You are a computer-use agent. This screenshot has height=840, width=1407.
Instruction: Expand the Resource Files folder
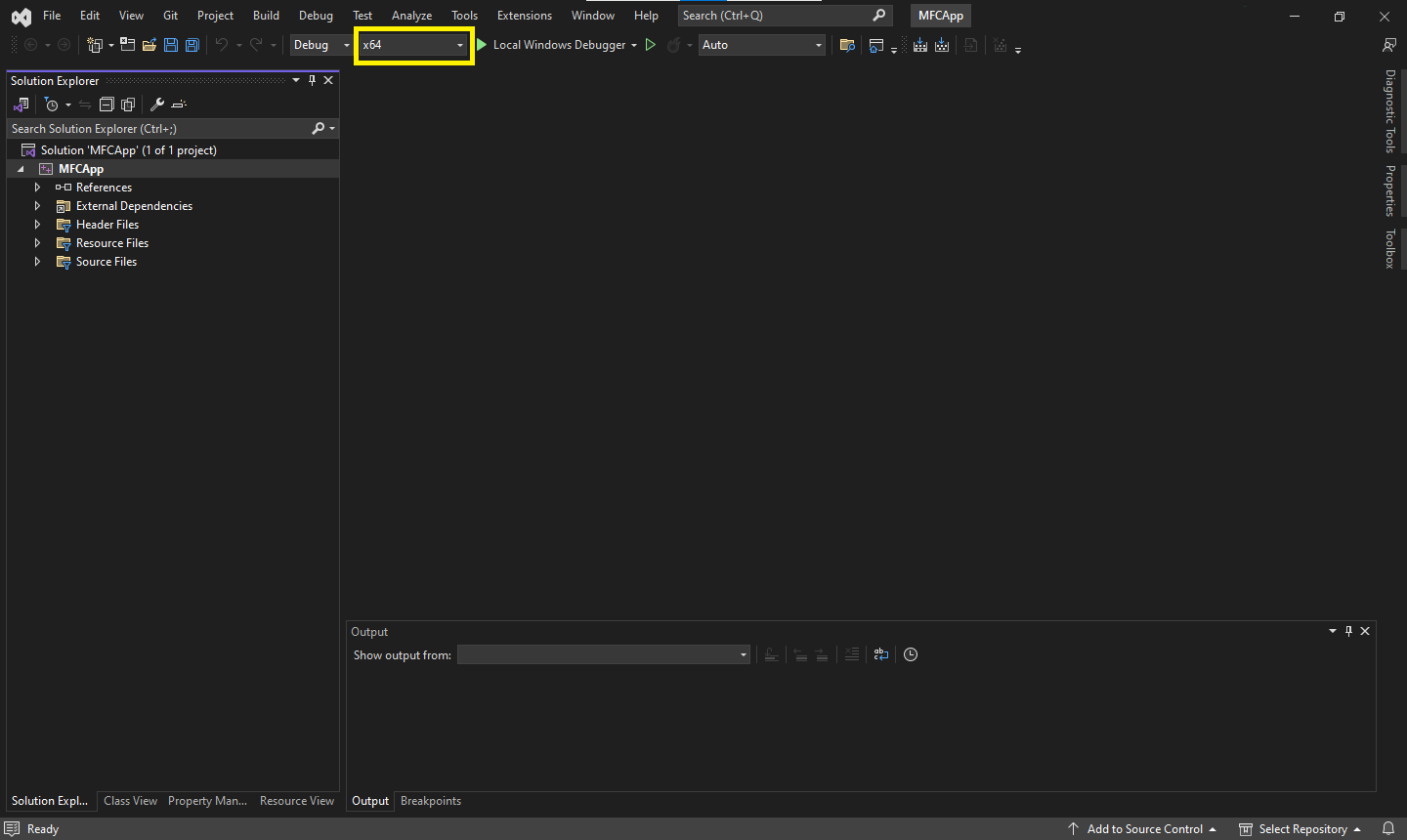(37, 243)
